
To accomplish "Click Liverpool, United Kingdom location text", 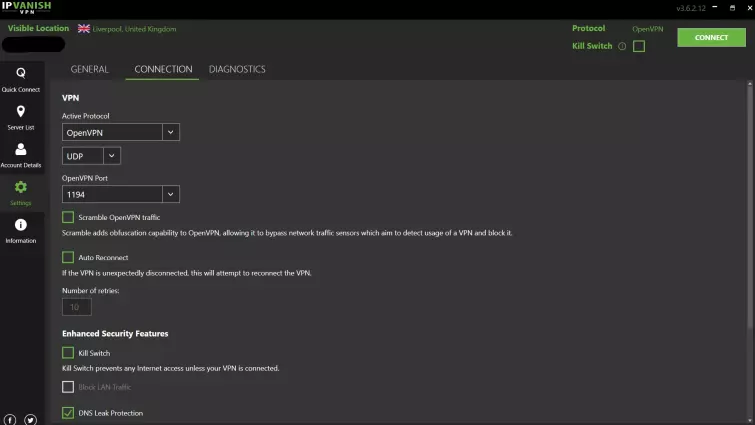I will click(x=134, y=29).
